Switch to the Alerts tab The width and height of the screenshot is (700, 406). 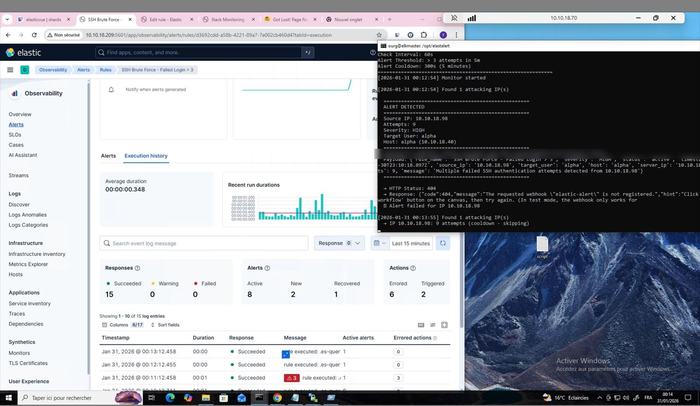pos(108,156)
